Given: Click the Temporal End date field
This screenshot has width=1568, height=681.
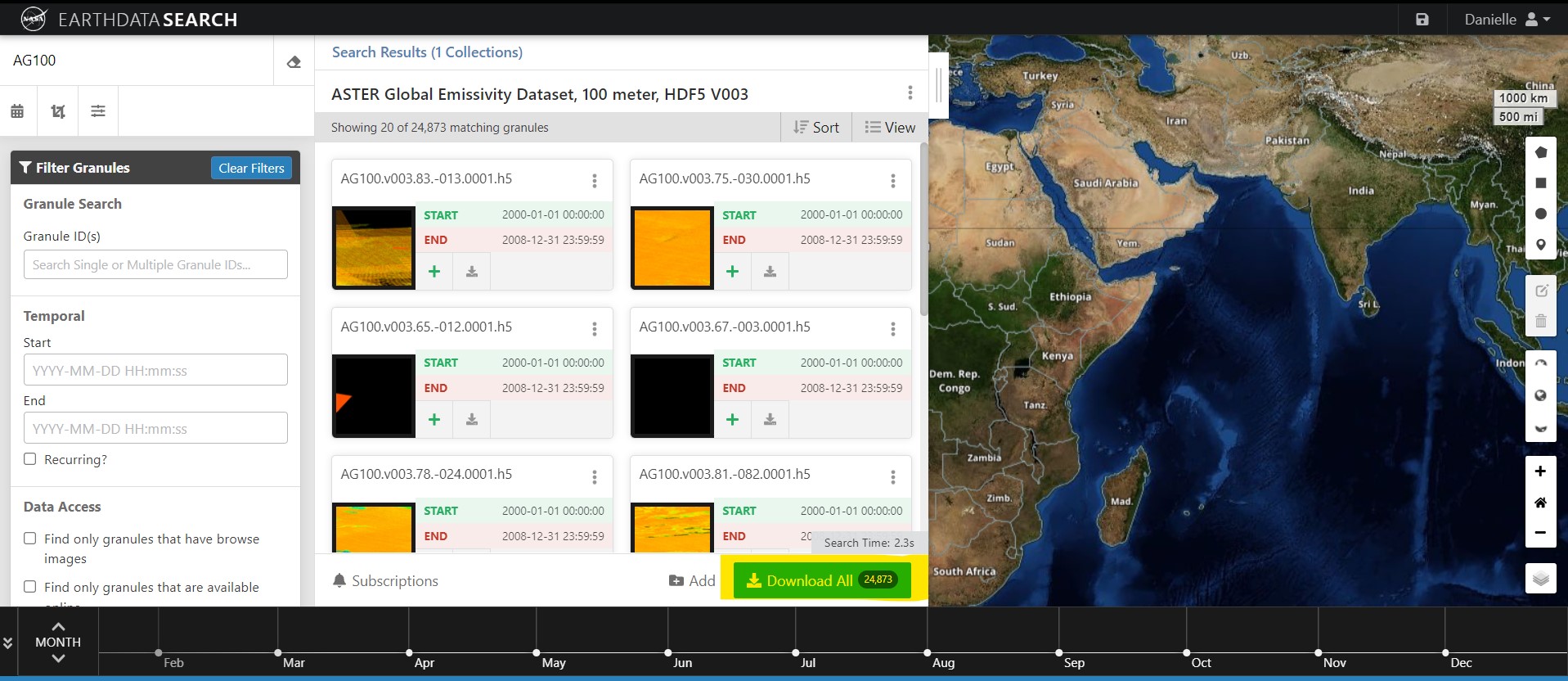Looking at the screenshot, I should pos(155,428).
